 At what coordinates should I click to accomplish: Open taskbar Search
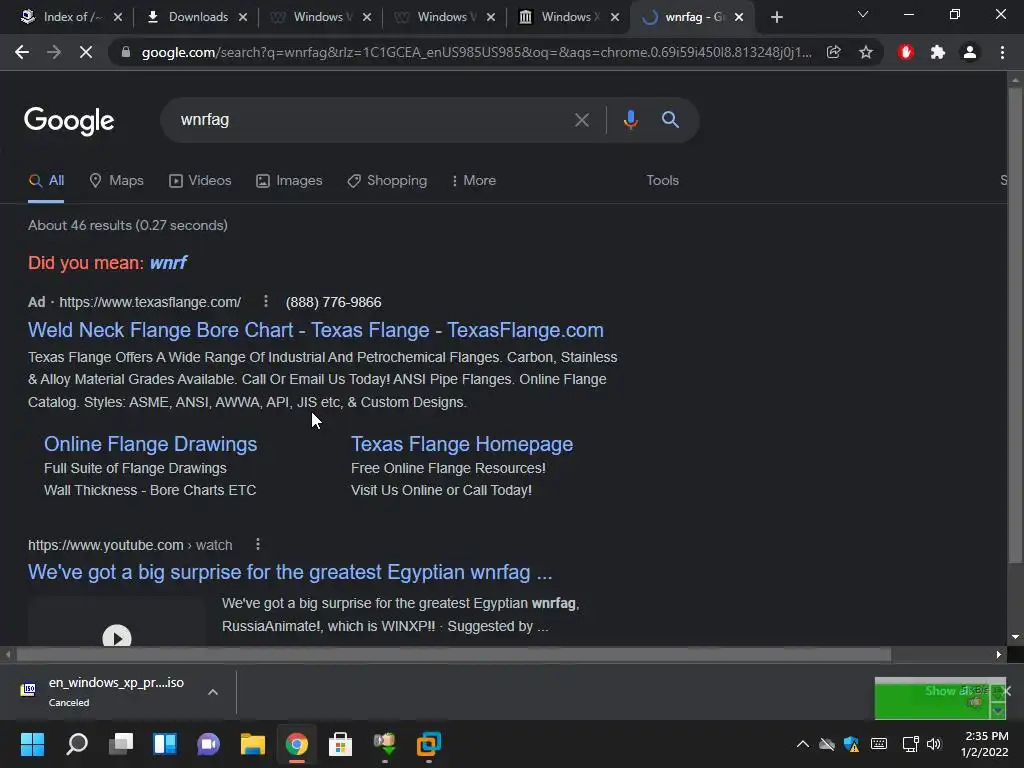76,744
